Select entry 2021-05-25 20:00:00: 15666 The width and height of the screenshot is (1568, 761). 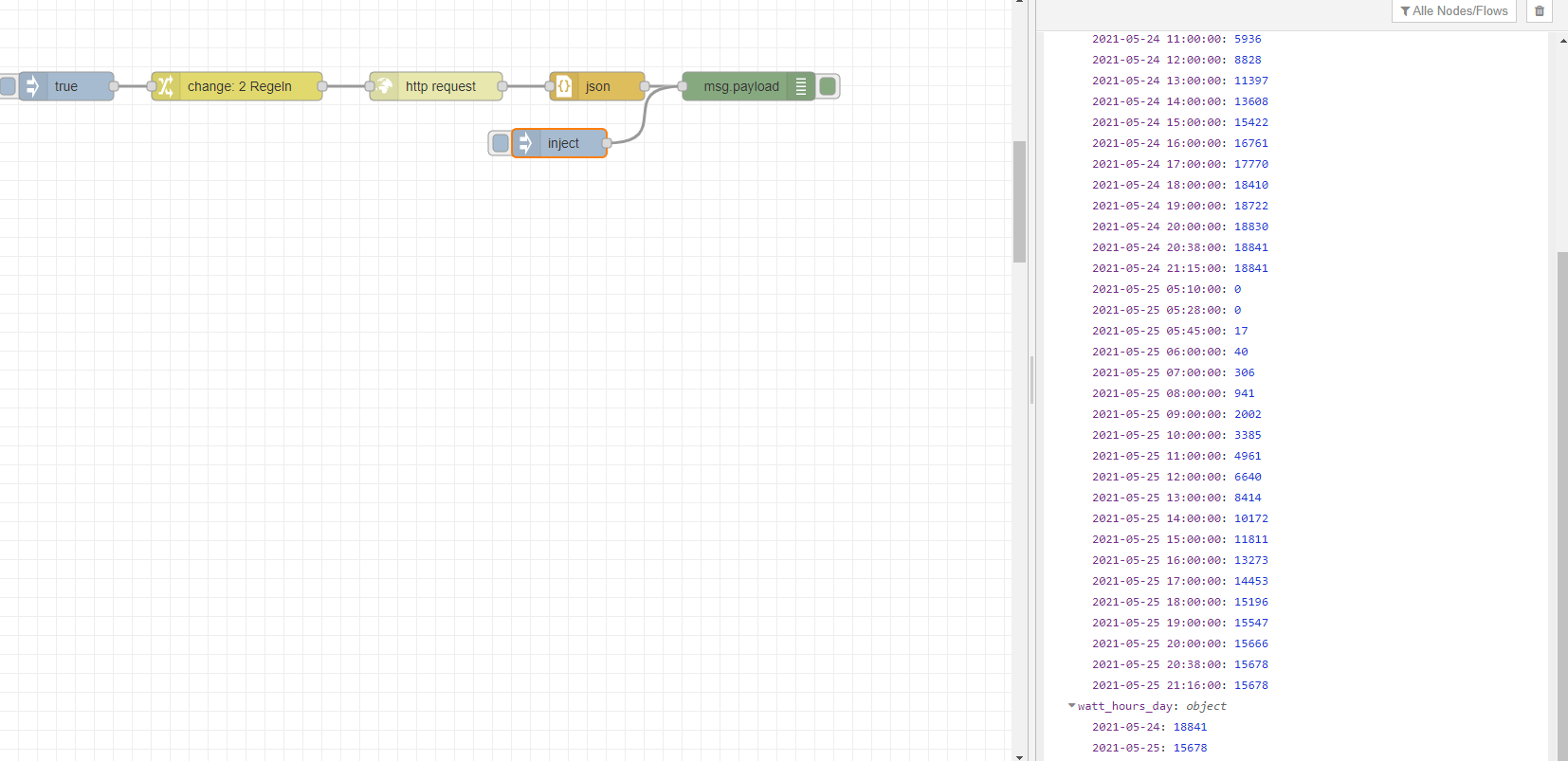(x=1180, y=643)
